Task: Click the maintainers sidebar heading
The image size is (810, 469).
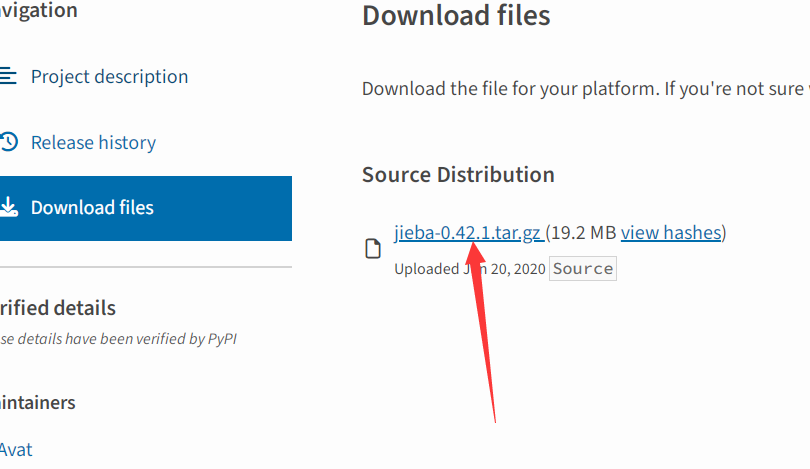Action: tap(38, 402)
